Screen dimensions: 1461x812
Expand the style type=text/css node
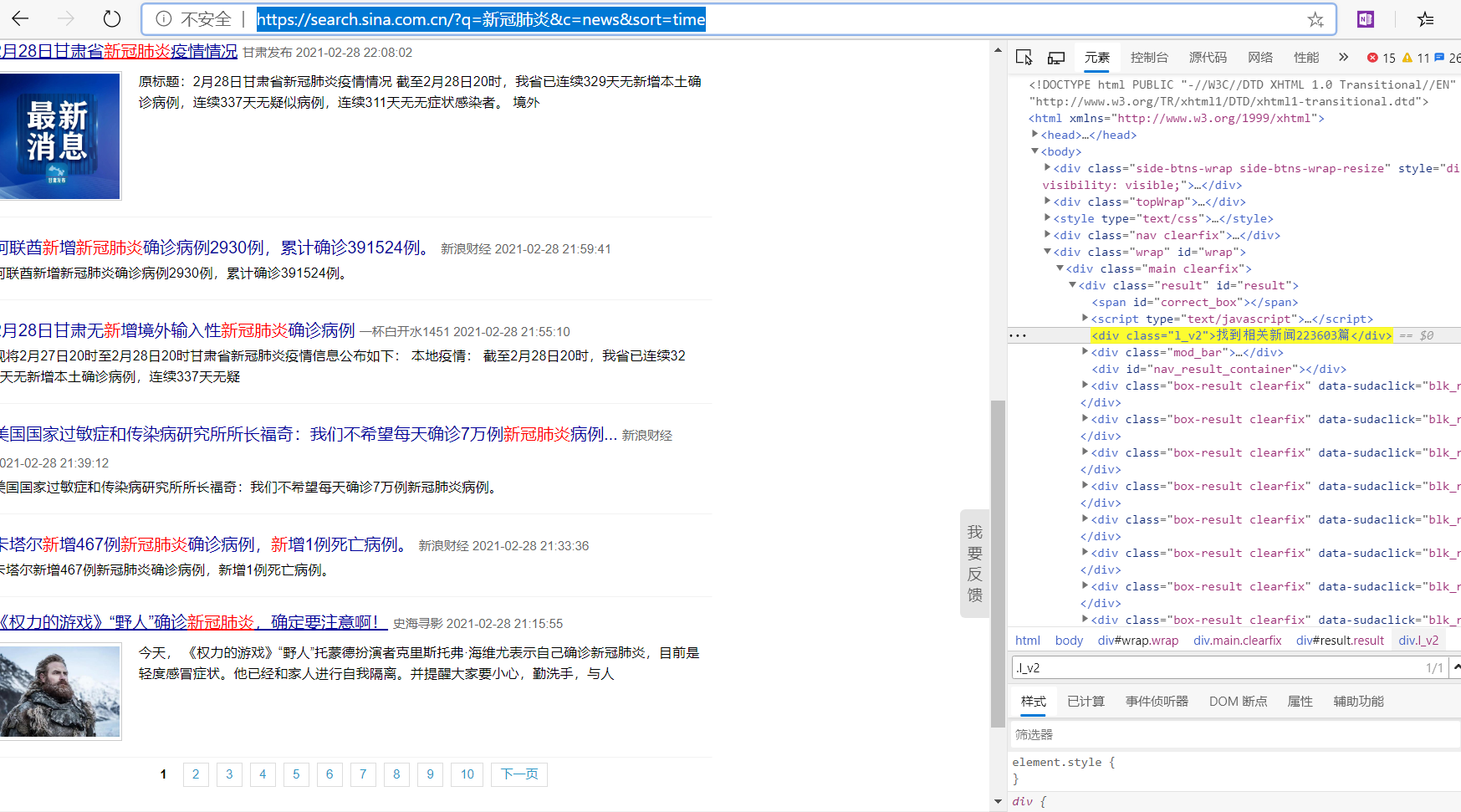(1047, 218)
